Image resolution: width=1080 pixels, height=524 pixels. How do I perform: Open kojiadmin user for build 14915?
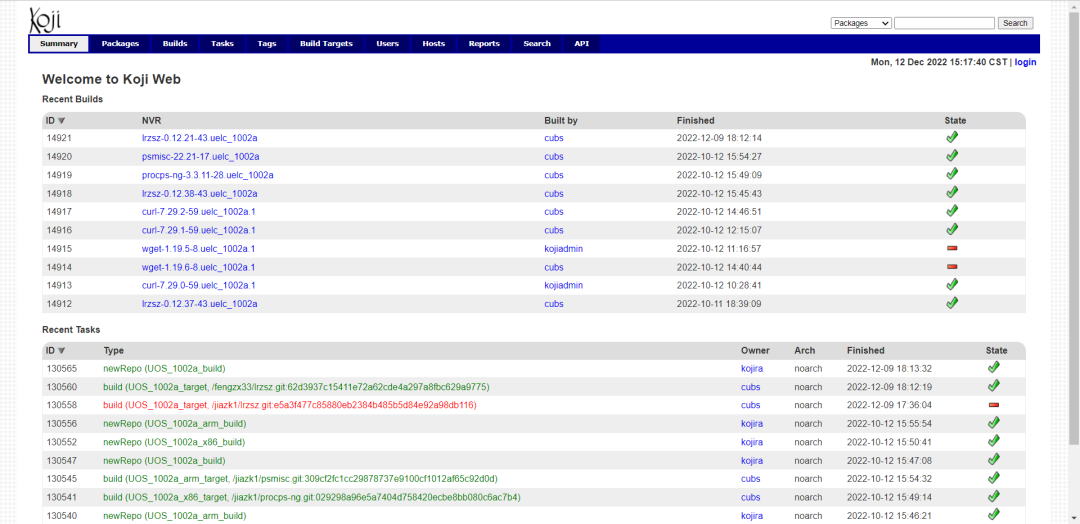pos(563,249)
